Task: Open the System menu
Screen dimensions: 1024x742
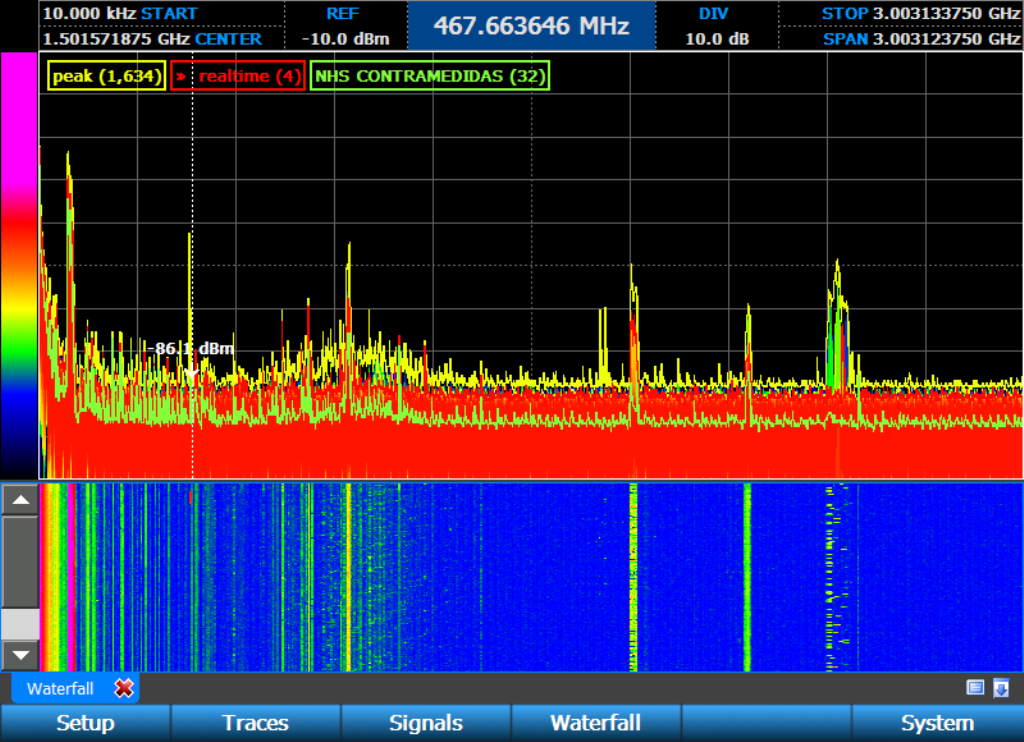Action: point(938,723)
